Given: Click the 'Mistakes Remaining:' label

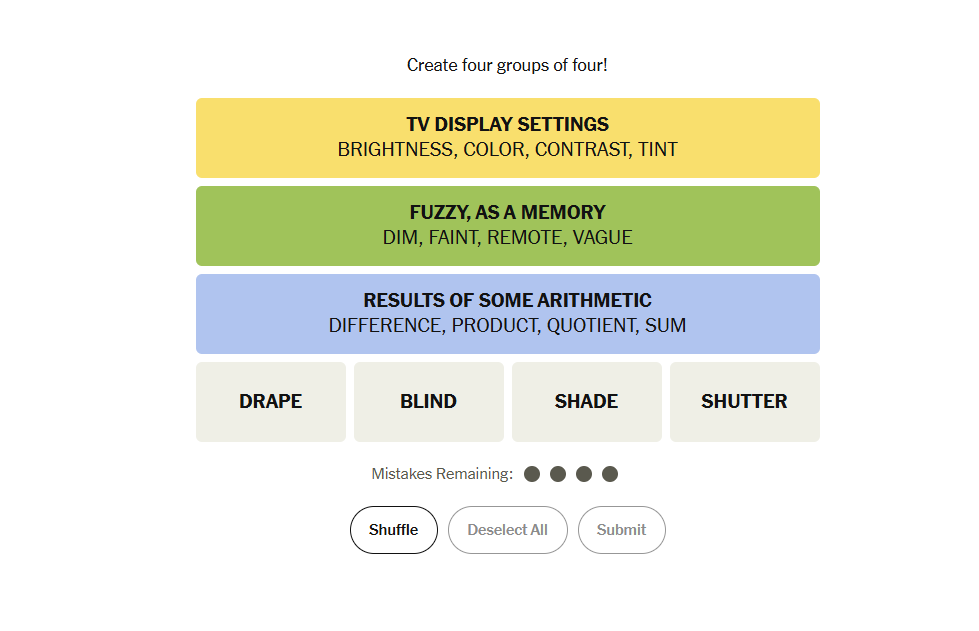Looking at the screenshot, I should coord(442,474).
